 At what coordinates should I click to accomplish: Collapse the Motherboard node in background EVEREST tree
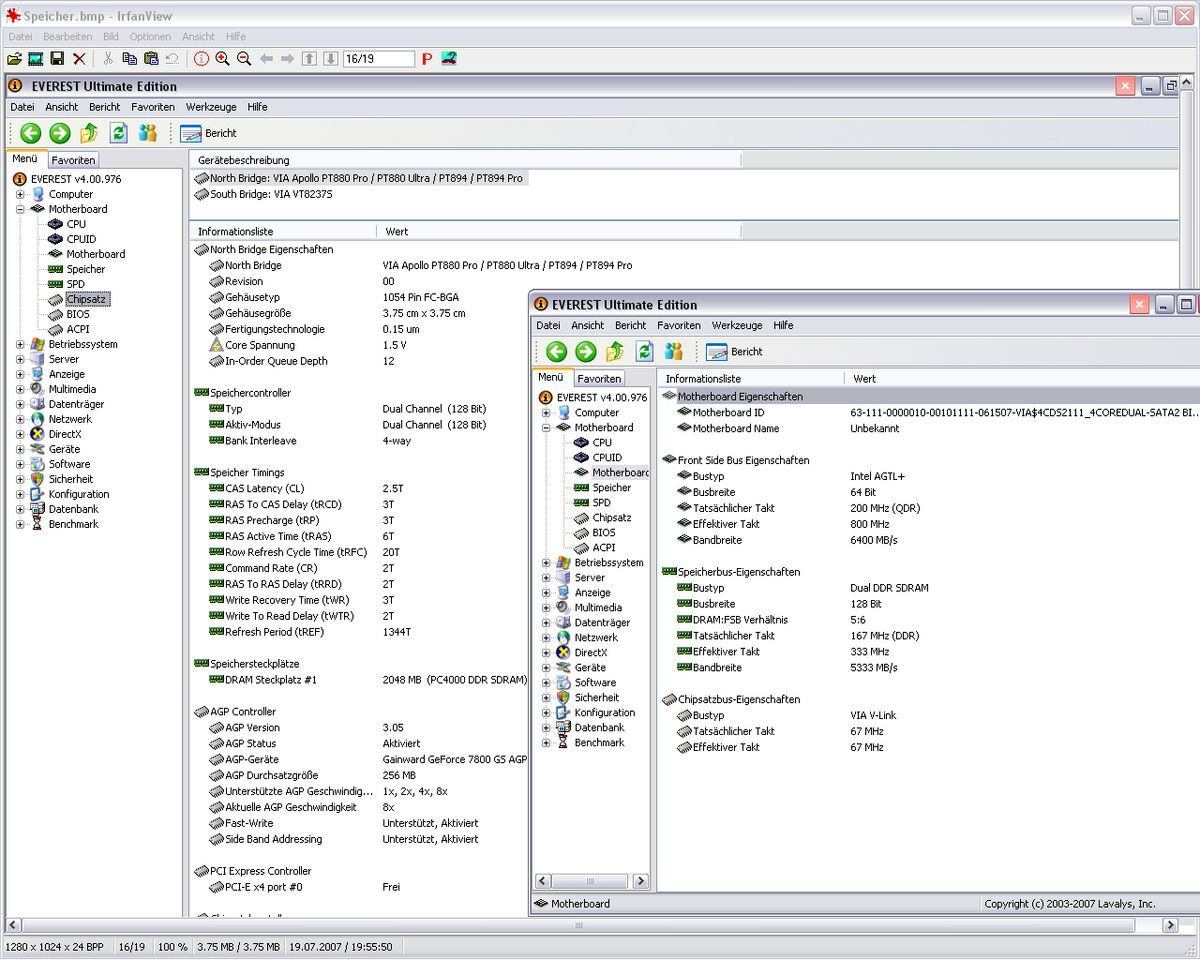pos(20,209)
